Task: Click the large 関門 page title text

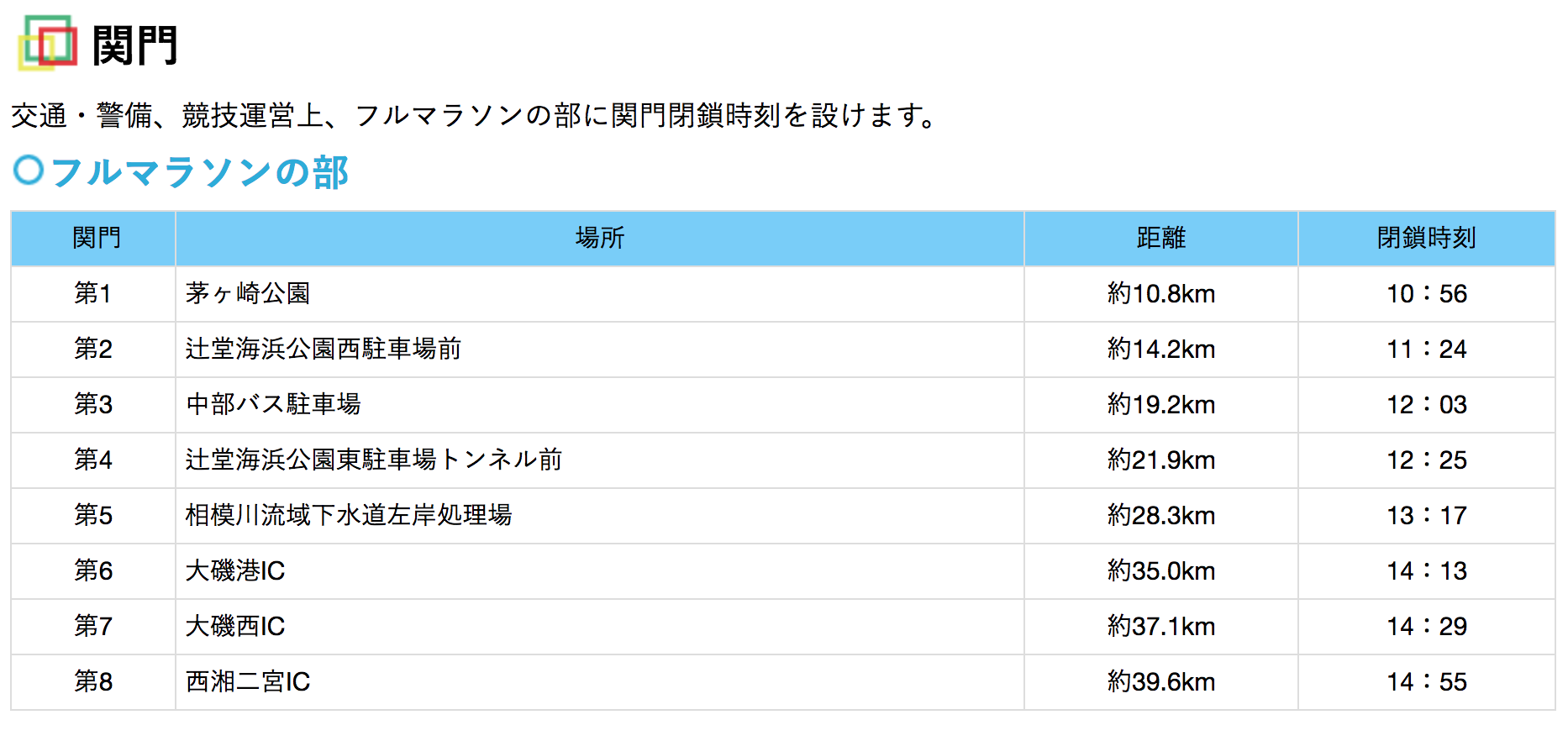Action: pos(134,45)
